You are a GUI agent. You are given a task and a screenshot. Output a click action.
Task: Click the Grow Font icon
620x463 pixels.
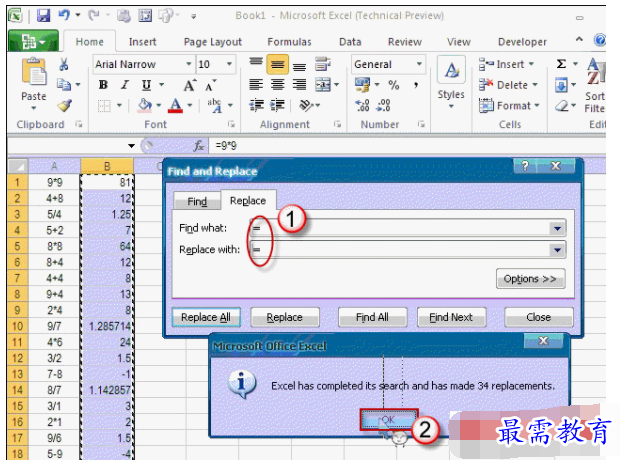(x=189, y=85)
